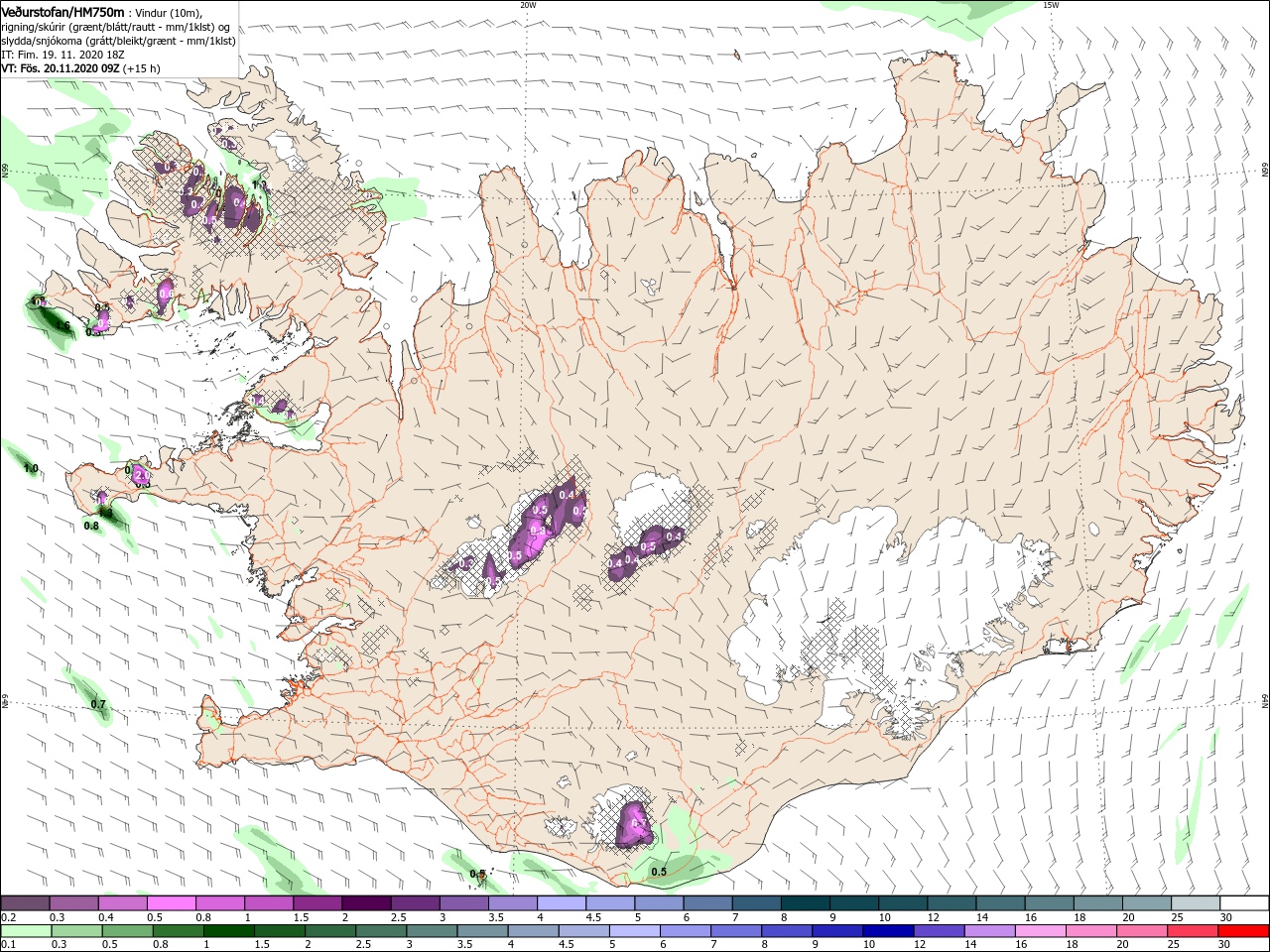The image size is (1270, 952).
Task: Select the top-row legend swatch starting at 0.5
Action: click(172, 903)
